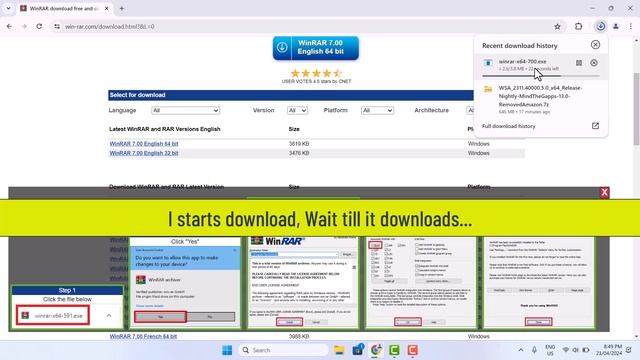The image size is (640, 360).
Task: Open the Architecture dropdown
Action: tap(470, 110)
